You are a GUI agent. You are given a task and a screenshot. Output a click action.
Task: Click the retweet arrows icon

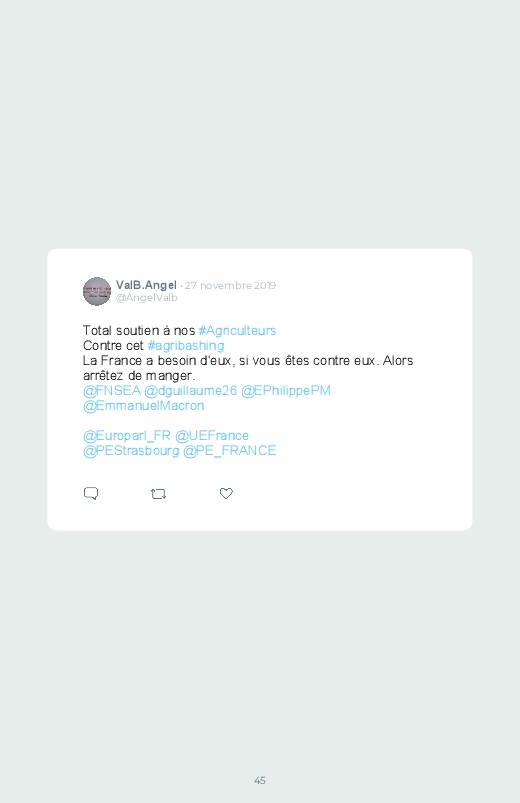pos(158,494)
